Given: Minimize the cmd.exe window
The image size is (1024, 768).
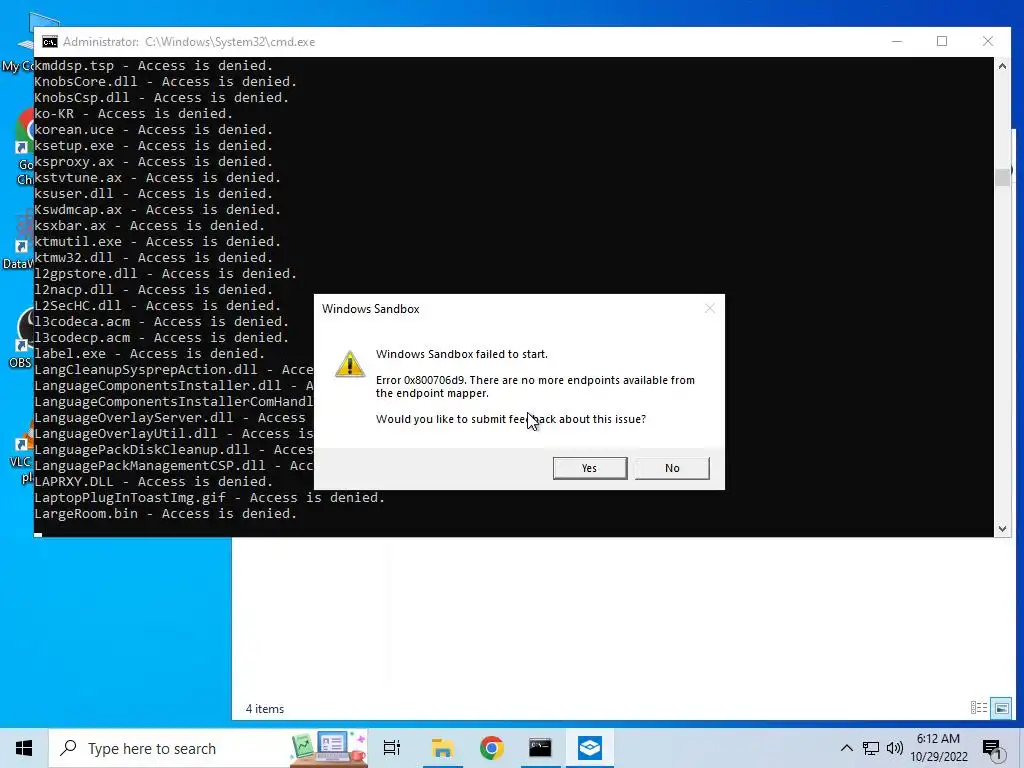Looking at the screenshot, I should coord(897,41).
